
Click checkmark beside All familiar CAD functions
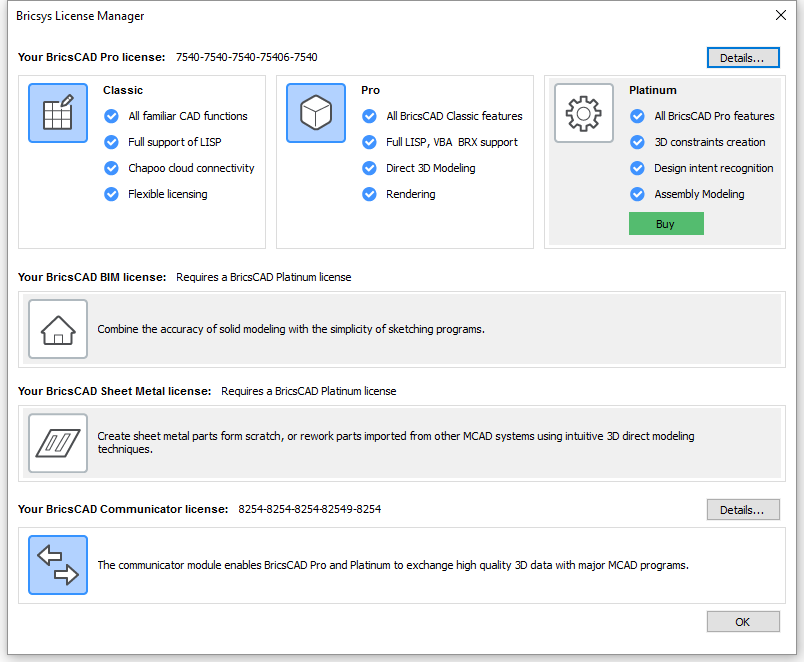[x=111, y=116]
